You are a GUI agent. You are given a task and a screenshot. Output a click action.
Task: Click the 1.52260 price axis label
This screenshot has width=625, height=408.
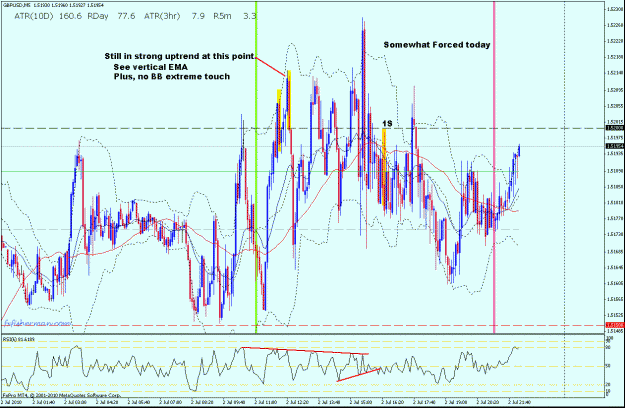[x=615, y=25]
